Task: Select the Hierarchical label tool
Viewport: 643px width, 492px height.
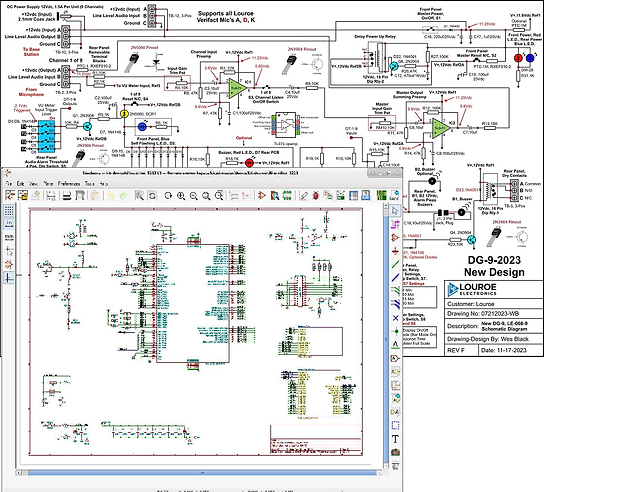Action: tap(395, 371)
